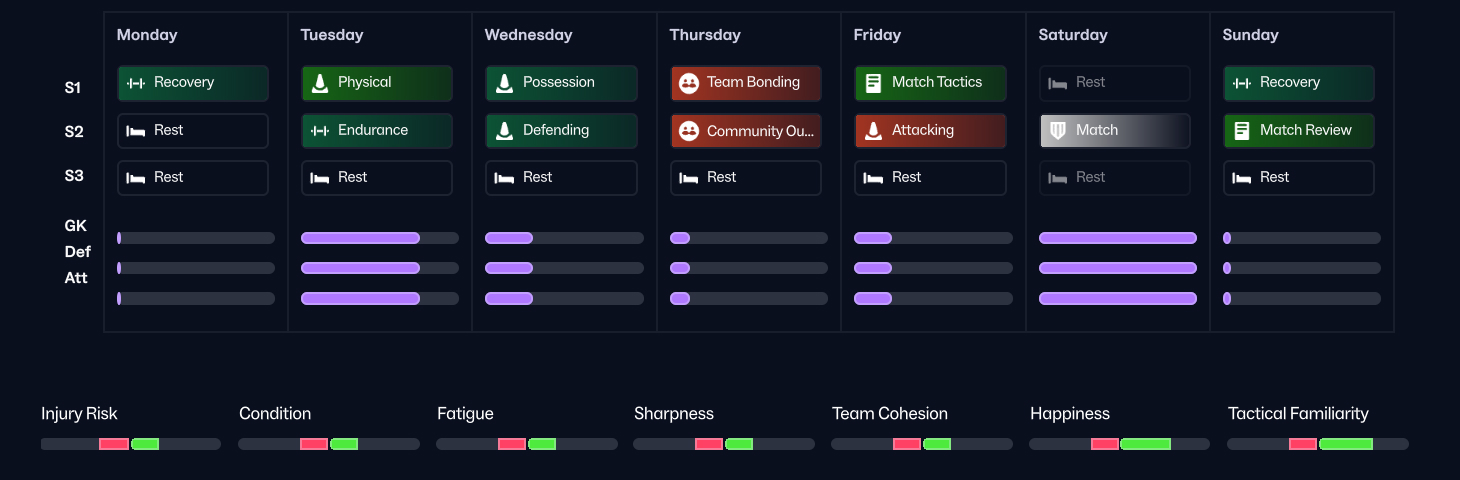Click the cone icon on Wednesday's Defending session
Screen dimensions: 1460x480
point(504,131)
